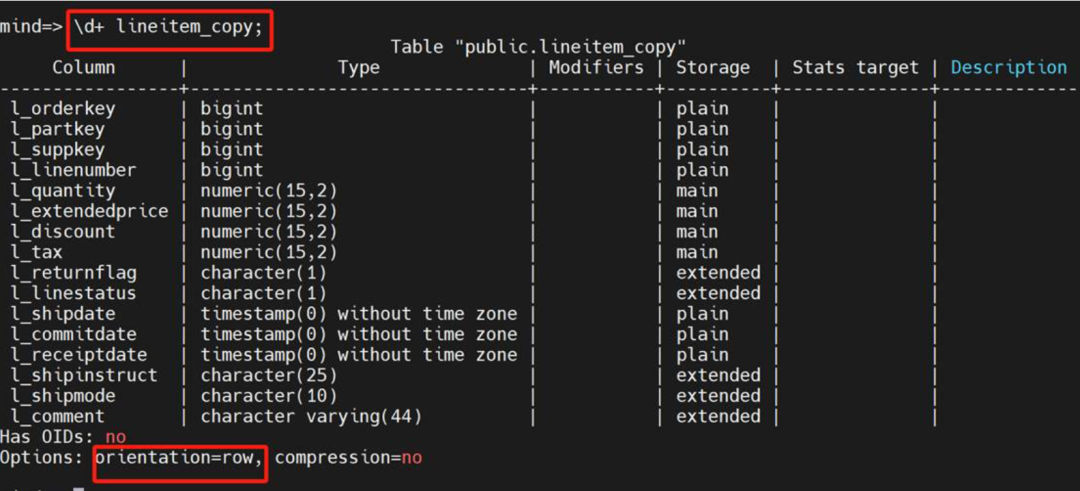Select the l_partkey row text
The width and height of the screenshot is (1080, 491).
coord(58,129)
